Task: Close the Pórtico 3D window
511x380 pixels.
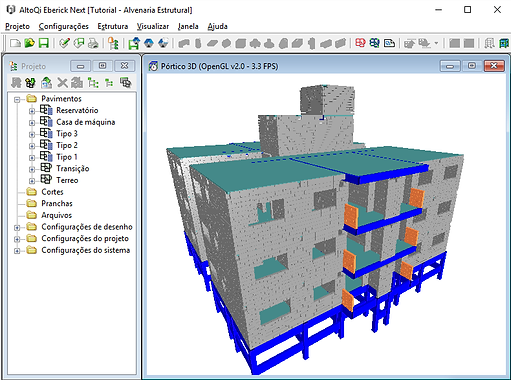Action: point(494,66)
